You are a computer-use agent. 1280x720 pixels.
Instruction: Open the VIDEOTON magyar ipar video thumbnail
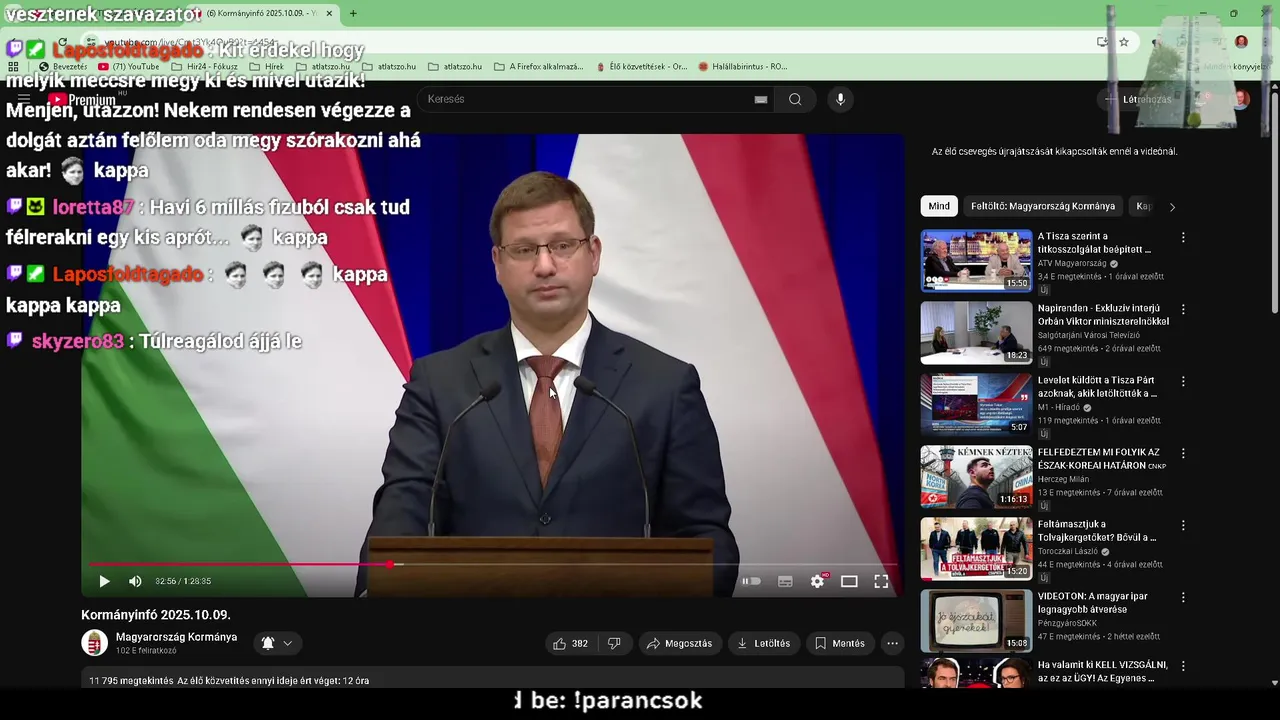click(x=976, y=621)
